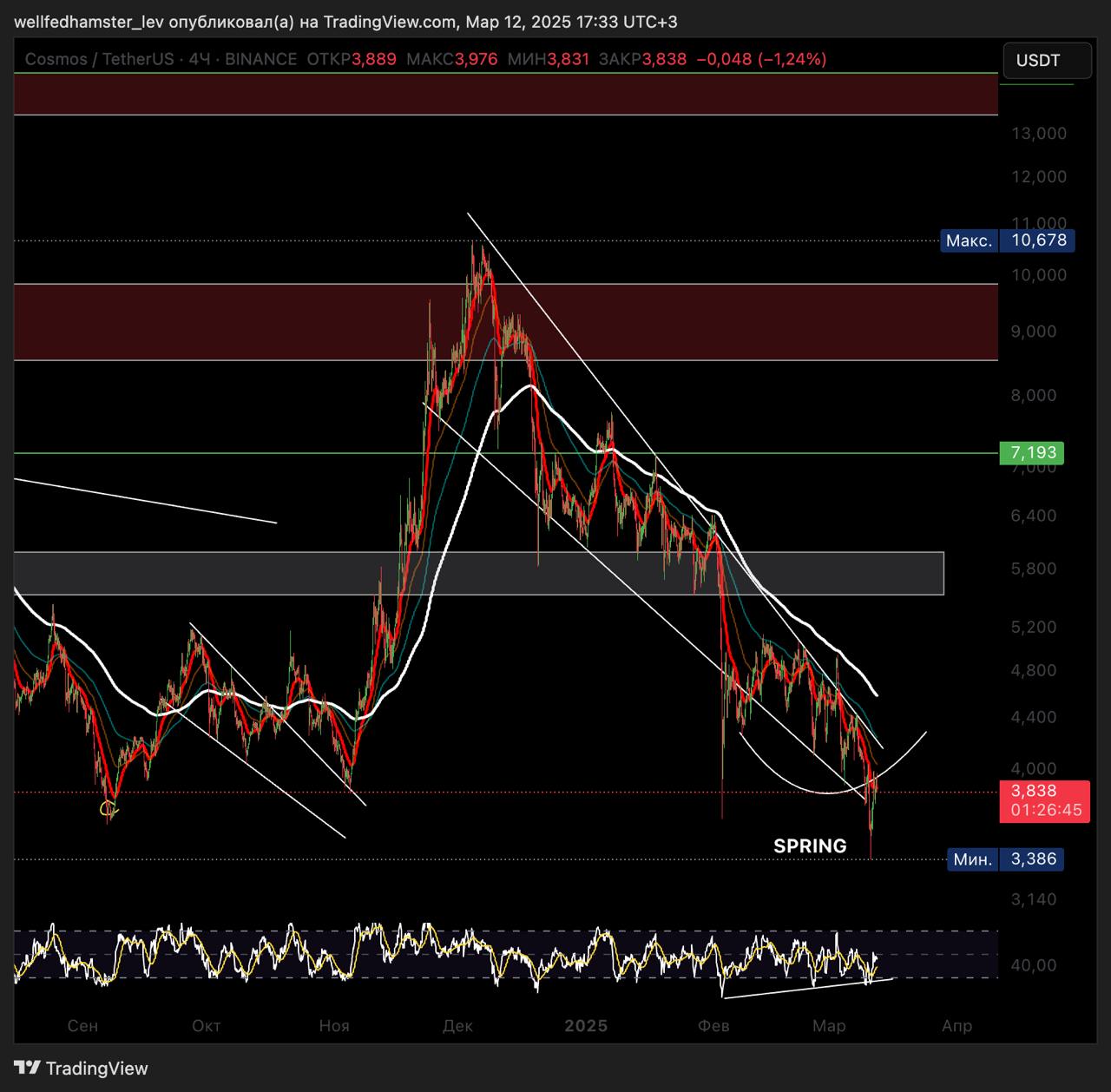Click the Дек label on time axis
This screenshot has width=1111, height=1092.
pos(458,1026)
